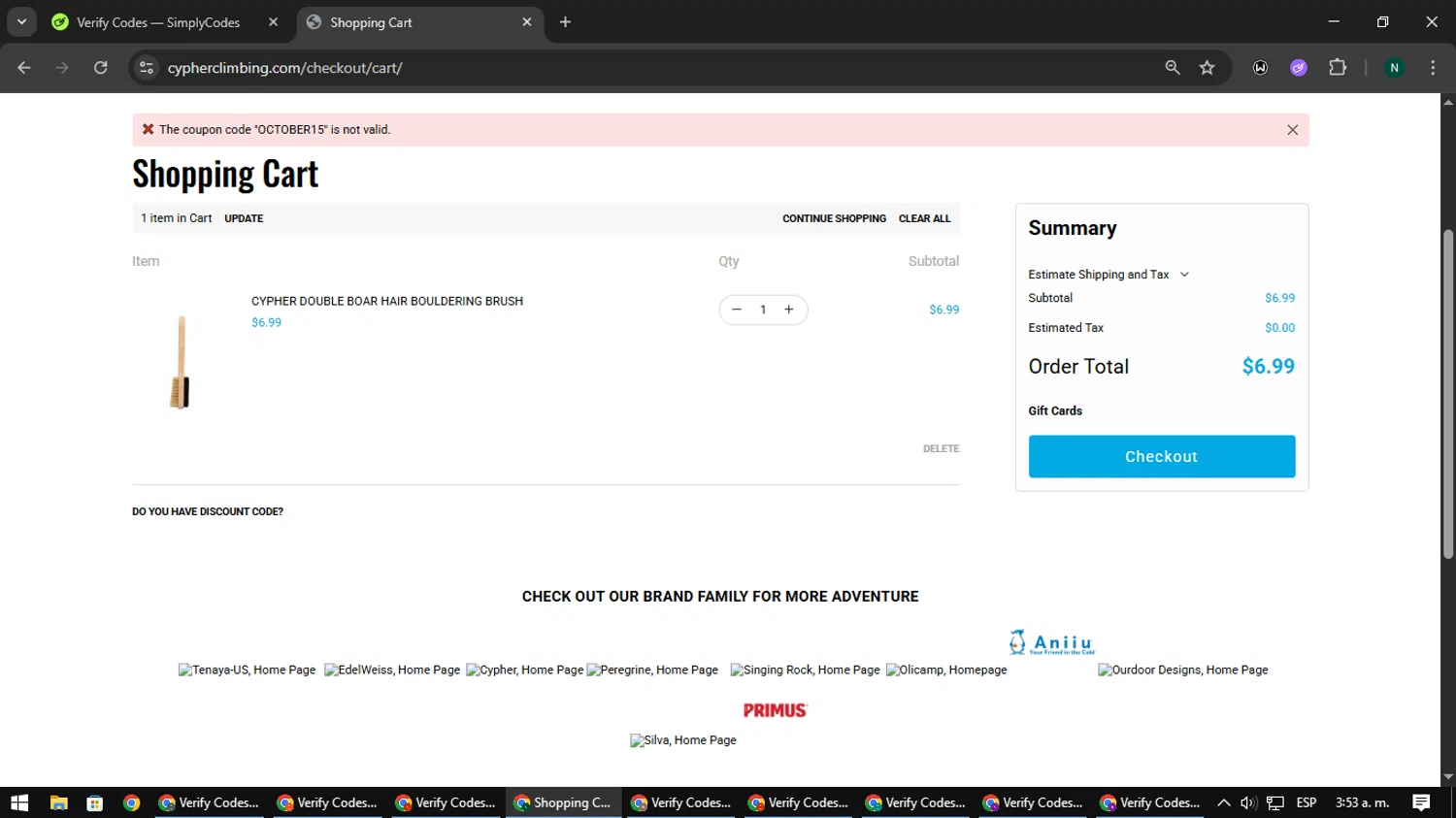
Task: Open the zoom magnifier icon in address bar
Action: point(1173,68)
